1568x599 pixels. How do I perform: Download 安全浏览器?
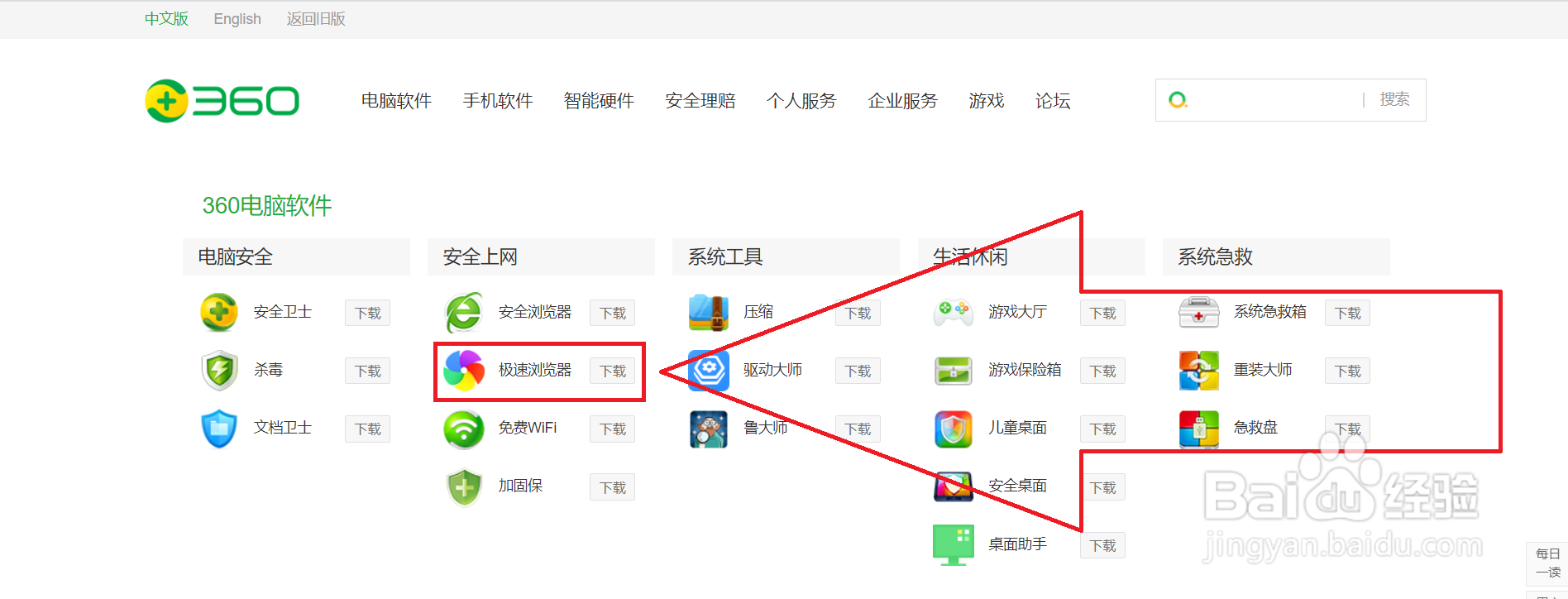click(612, 313)
